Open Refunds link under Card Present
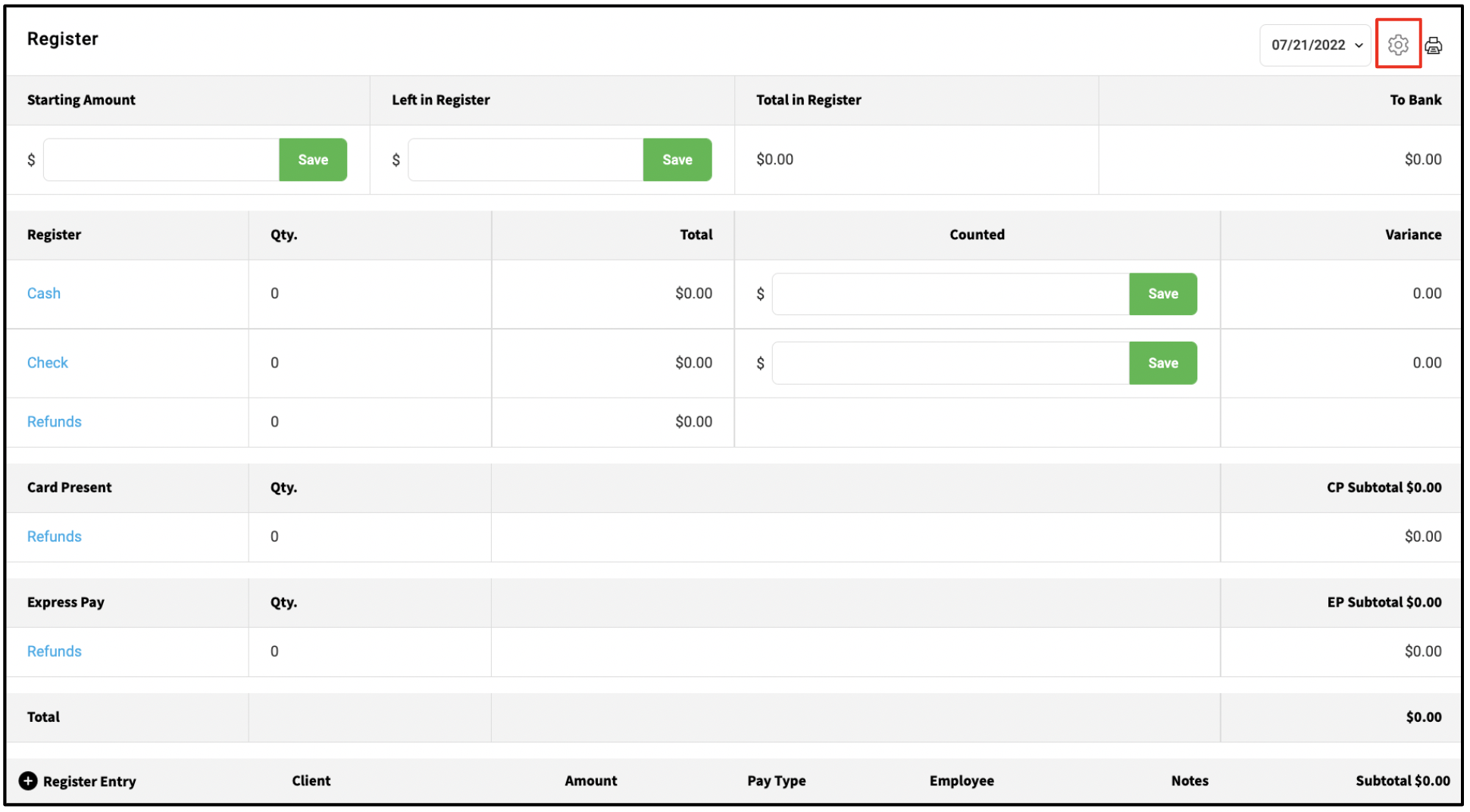The height and width of the screenshot is (812, 1470). point(55,536)
